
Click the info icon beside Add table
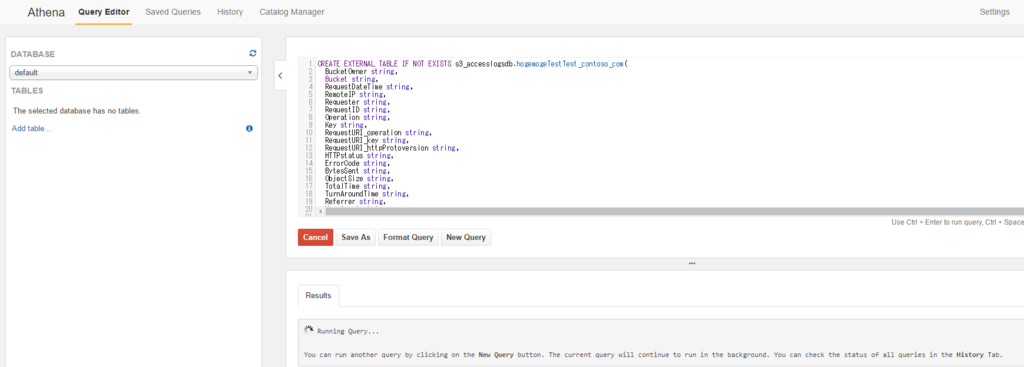point(249,129)
